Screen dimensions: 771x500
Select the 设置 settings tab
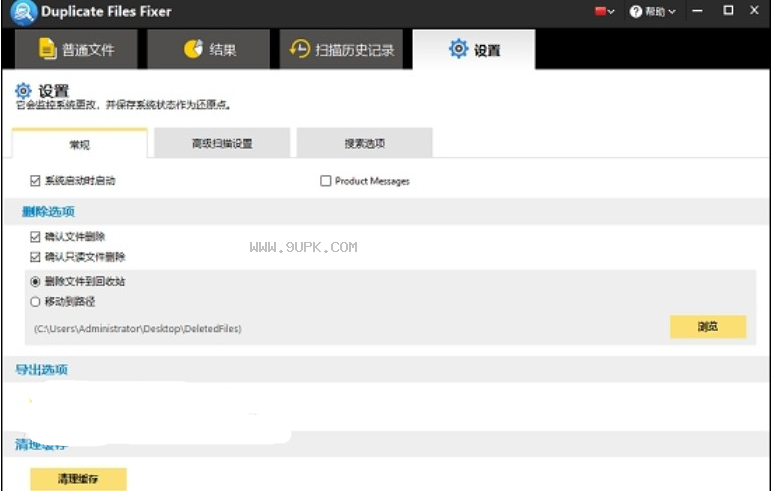[474, 49]
